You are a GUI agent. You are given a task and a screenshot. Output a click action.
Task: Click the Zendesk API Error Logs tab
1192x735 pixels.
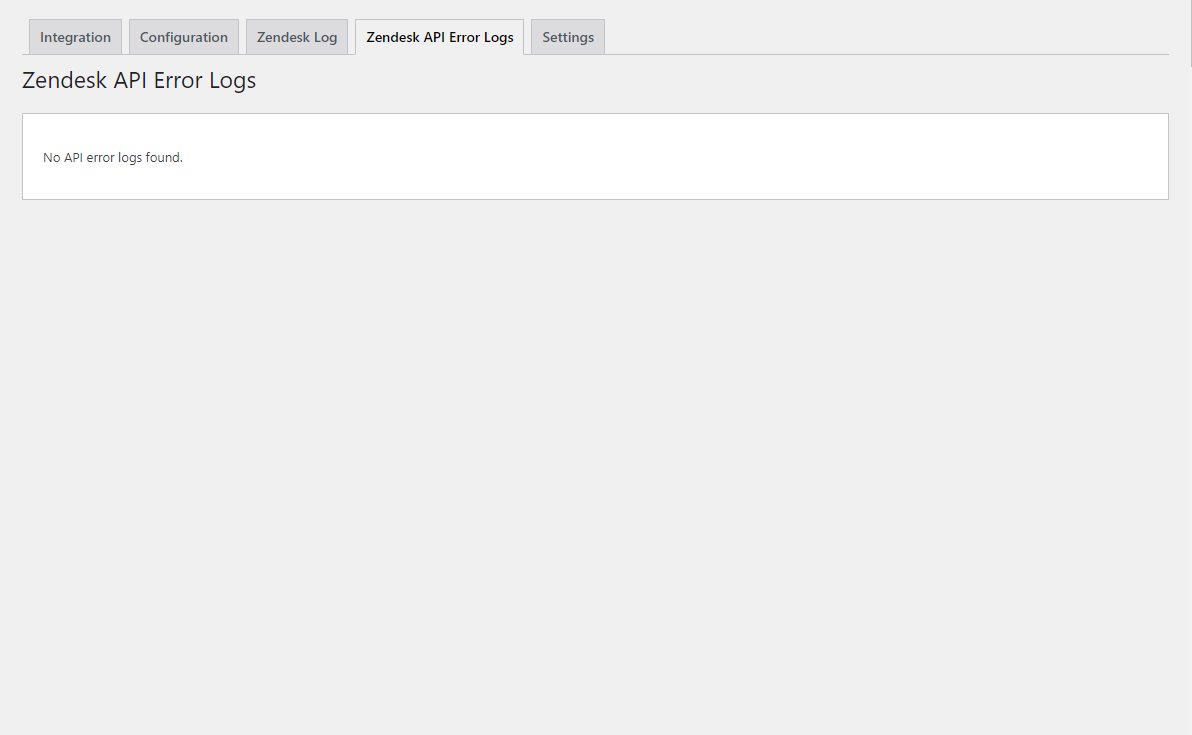pos(439,37)
